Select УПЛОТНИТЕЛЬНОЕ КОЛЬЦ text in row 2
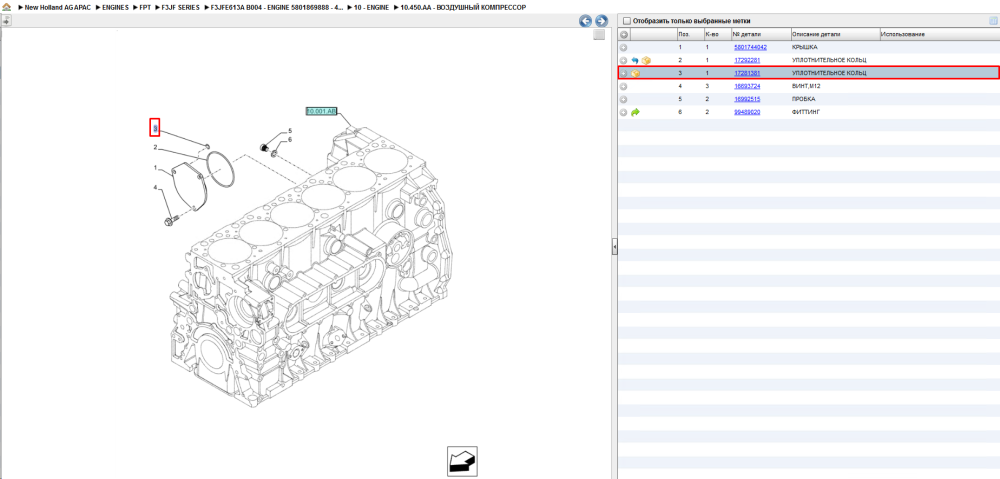This screenshot has width=1000, height=479. pyautogui.click(x=828, y=60)
